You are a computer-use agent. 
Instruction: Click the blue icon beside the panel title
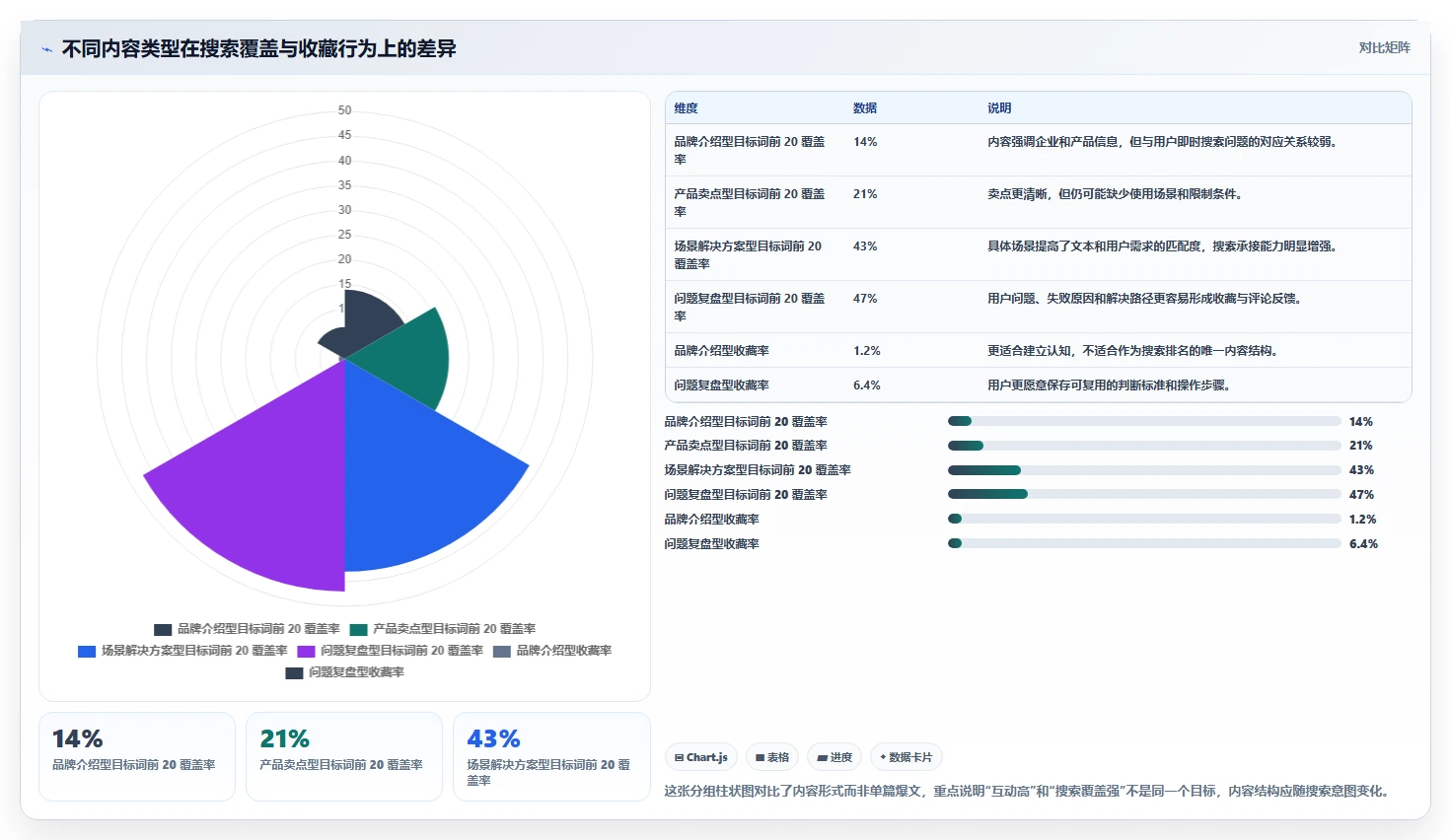46,49
